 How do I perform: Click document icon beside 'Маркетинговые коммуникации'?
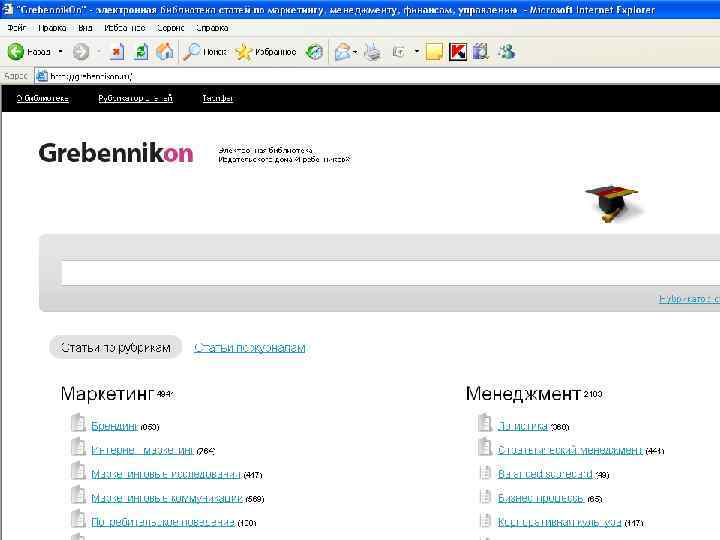click(x=78, y=495)
